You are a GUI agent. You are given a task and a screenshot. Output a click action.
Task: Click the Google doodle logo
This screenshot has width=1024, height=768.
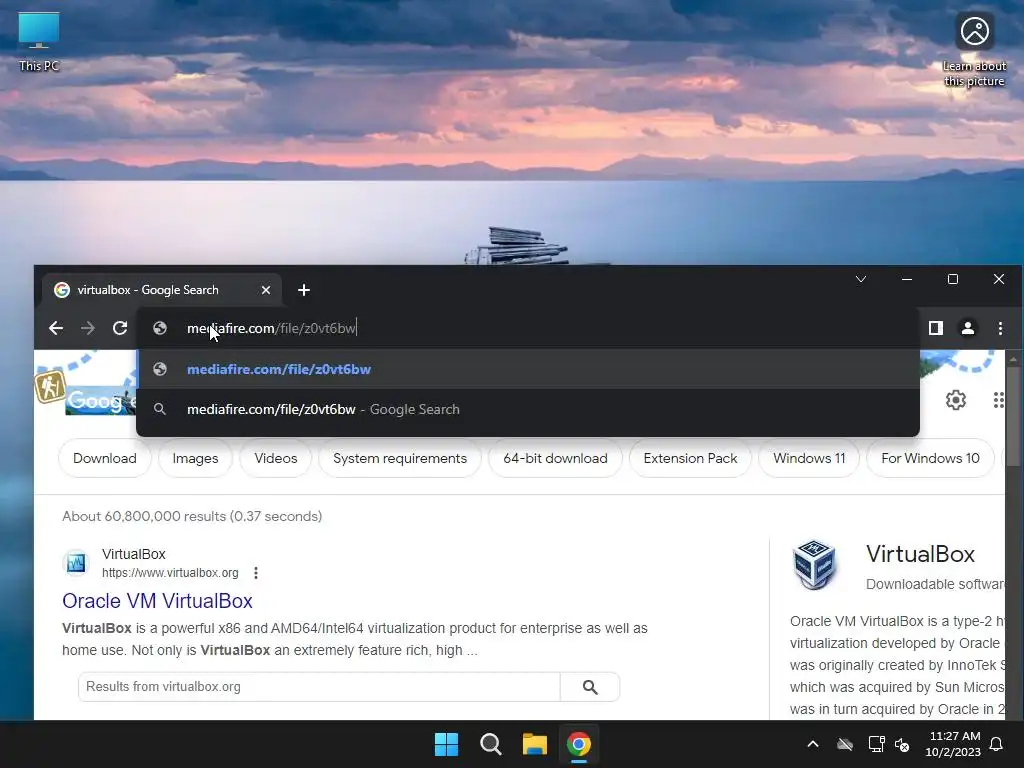(99, 398)
